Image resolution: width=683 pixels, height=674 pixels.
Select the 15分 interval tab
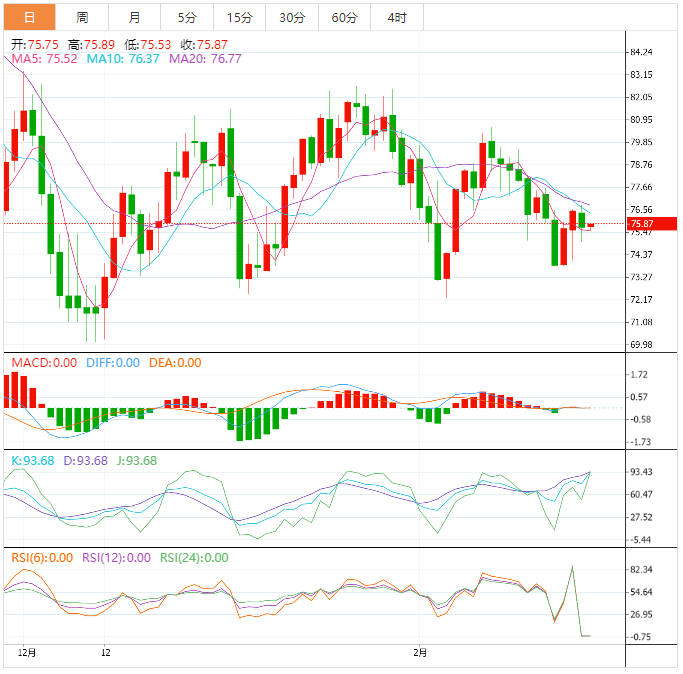point(240,17)
